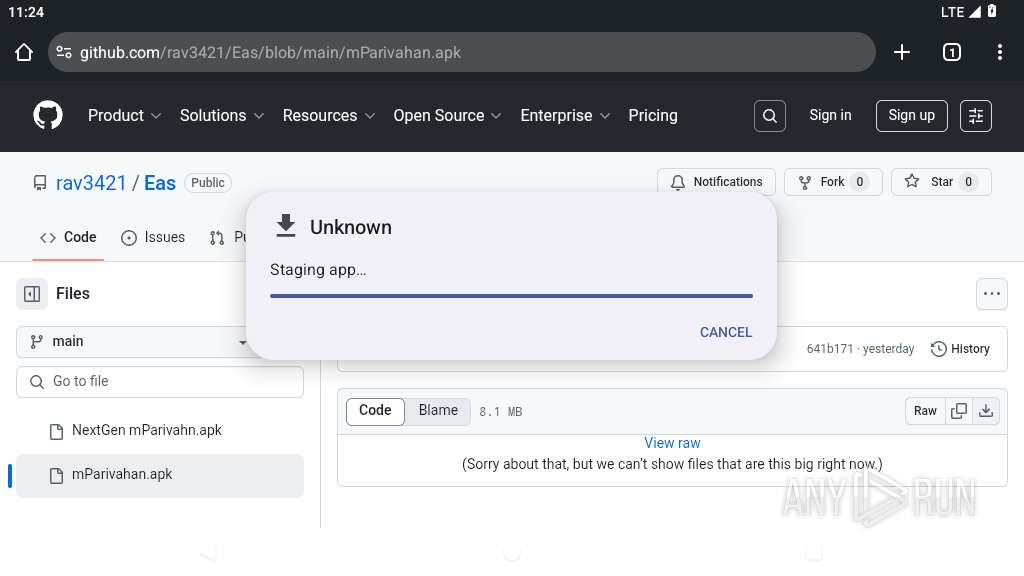
Task: Tap the 11:24 clock in status bar
Action: click(x=26, y=12)
